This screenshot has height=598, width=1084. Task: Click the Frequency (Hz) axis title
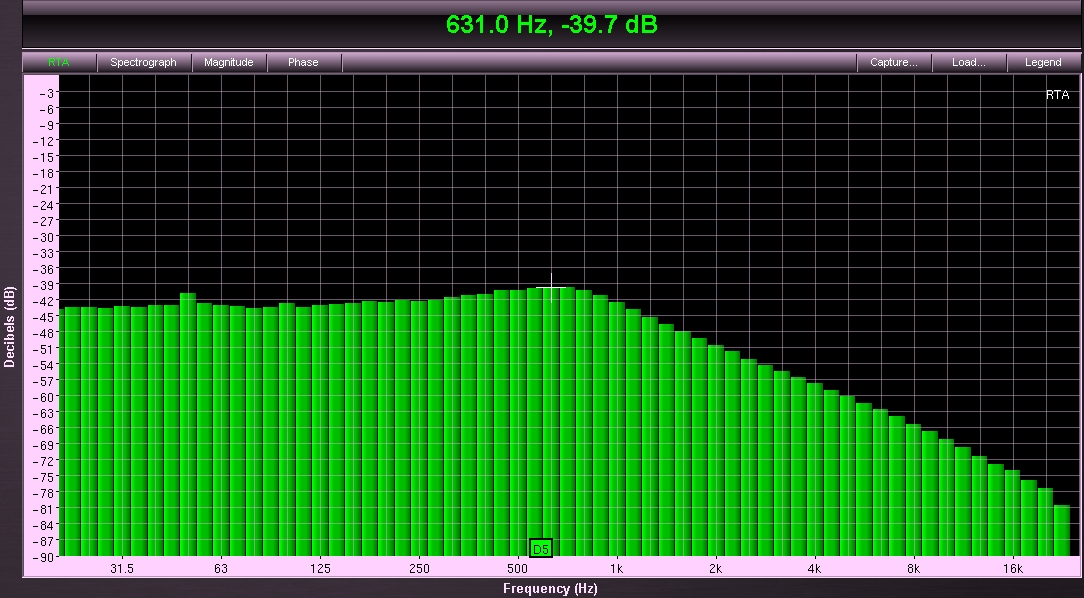pyautogui.click(x=550, y=588)
